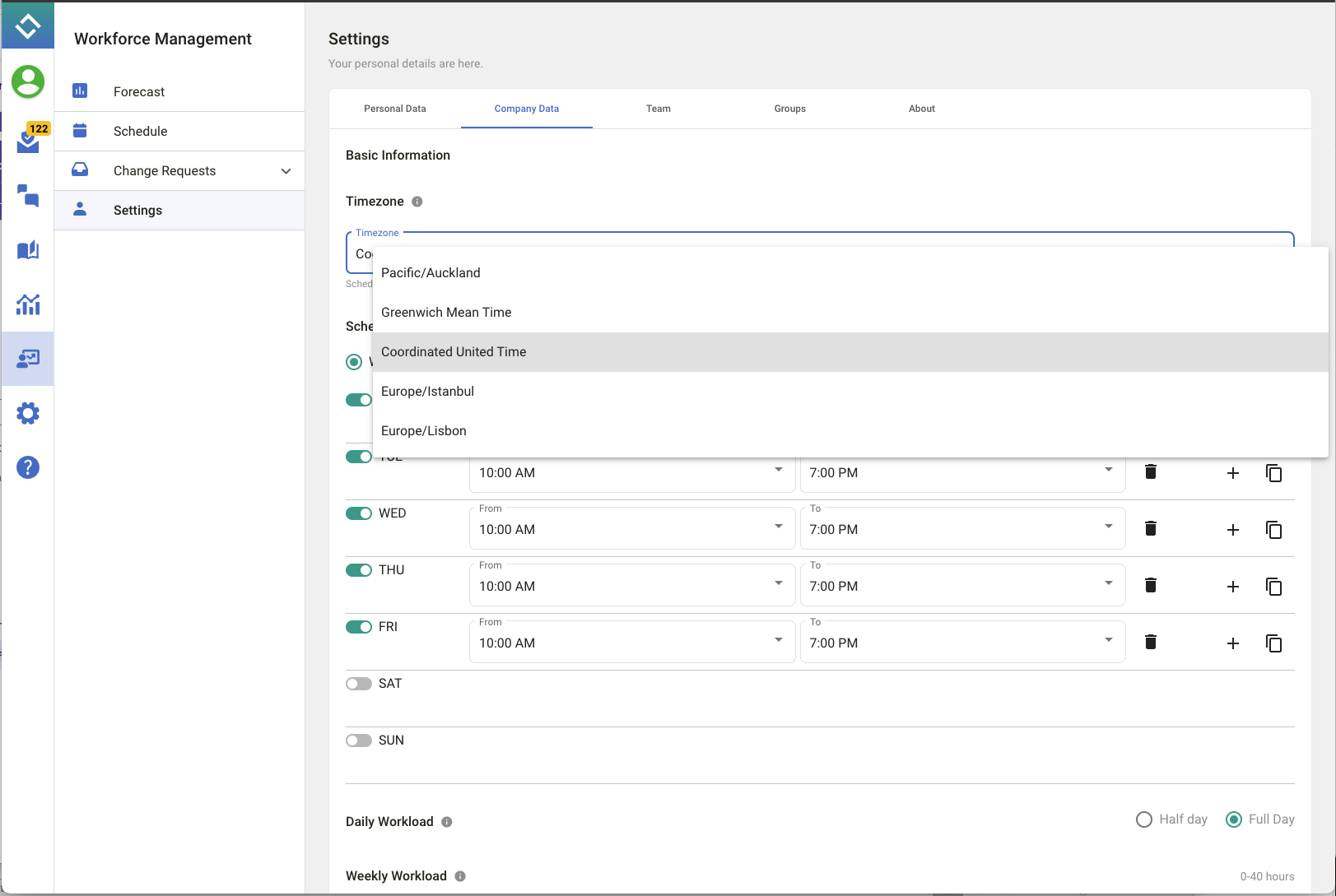Choose Europe/Istanbul from the timezone list
This screenshot has width=1336, height=896.
427,392
